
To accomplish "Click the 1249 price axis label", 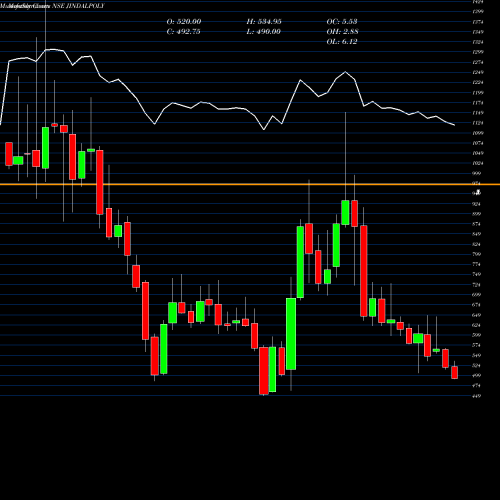I will 478,73.
